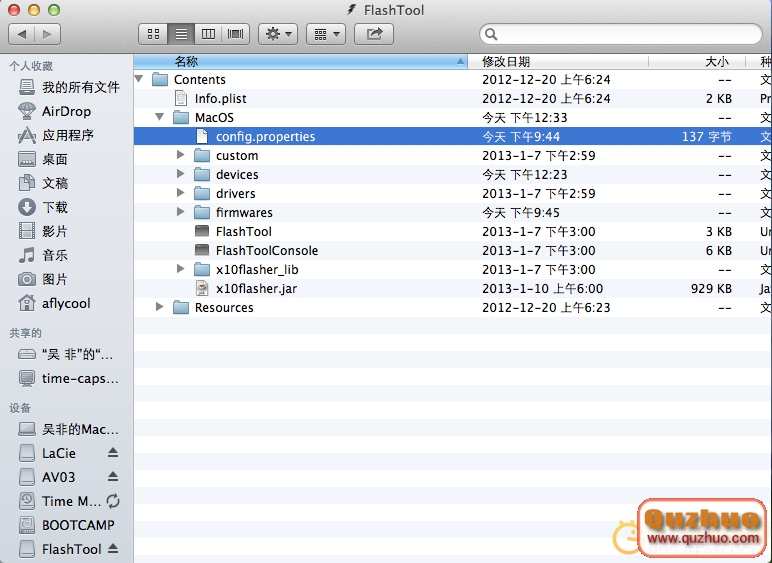Select the x10flasher.jar file icon

pos(202,288)
